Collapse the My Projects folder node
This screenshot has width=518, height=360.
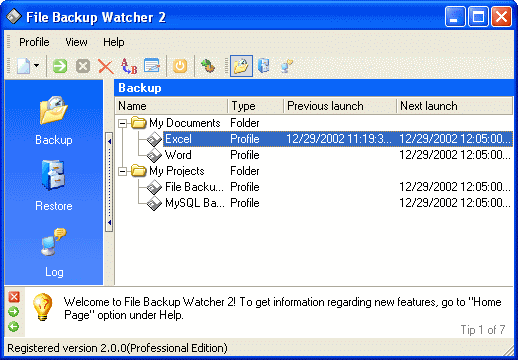(x=123, y=172)
